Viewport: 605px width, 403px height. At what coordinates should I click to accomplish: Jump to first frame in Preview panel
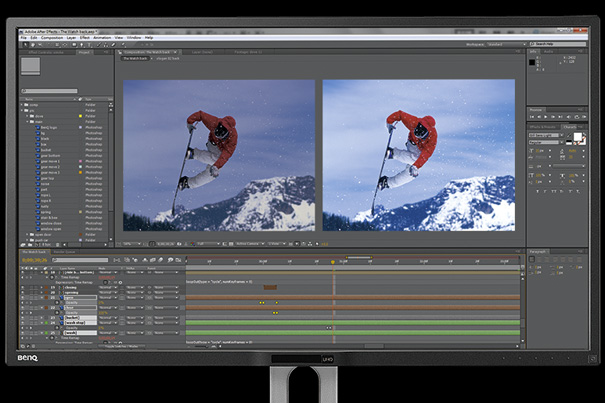(x=532, y=117)
